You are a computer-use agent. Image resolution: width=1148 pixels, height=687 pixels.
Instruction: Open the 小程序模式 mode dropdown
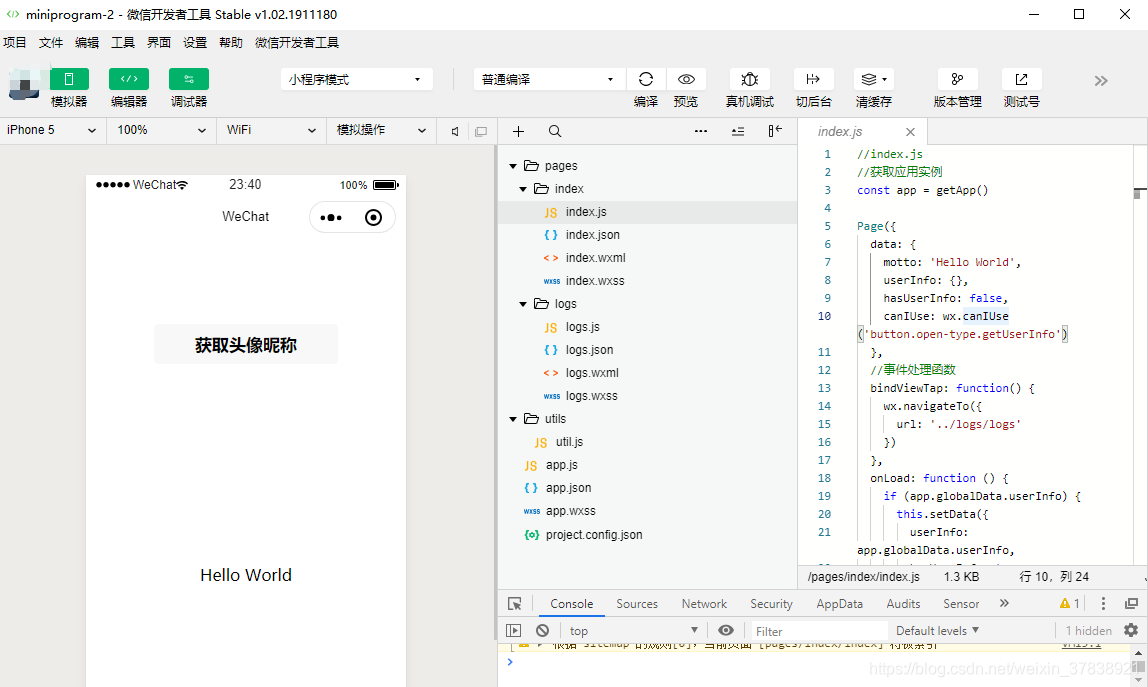(357, 79)
